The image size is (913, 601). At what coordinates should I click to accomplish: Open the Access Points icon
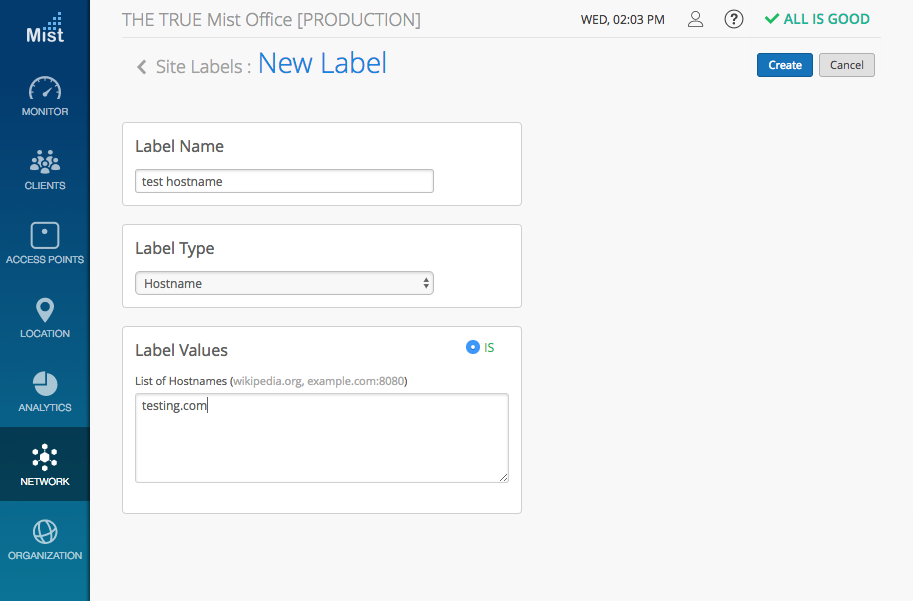(45, 236)
